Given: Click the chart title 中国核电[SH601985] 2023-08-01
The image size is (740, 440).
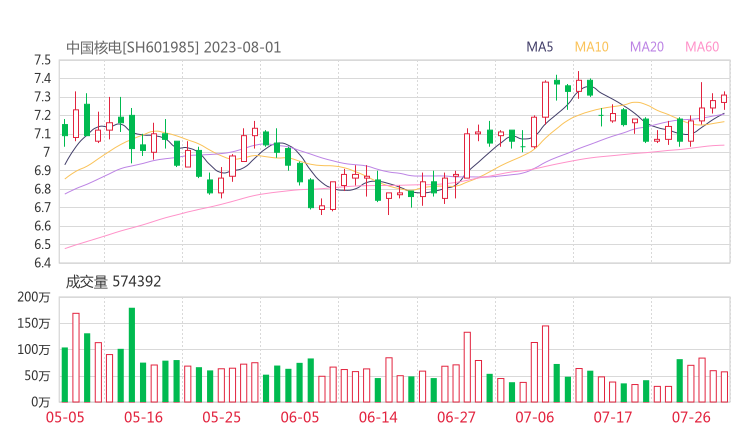Looking at the screenshot, I should [x=174, y=48].
